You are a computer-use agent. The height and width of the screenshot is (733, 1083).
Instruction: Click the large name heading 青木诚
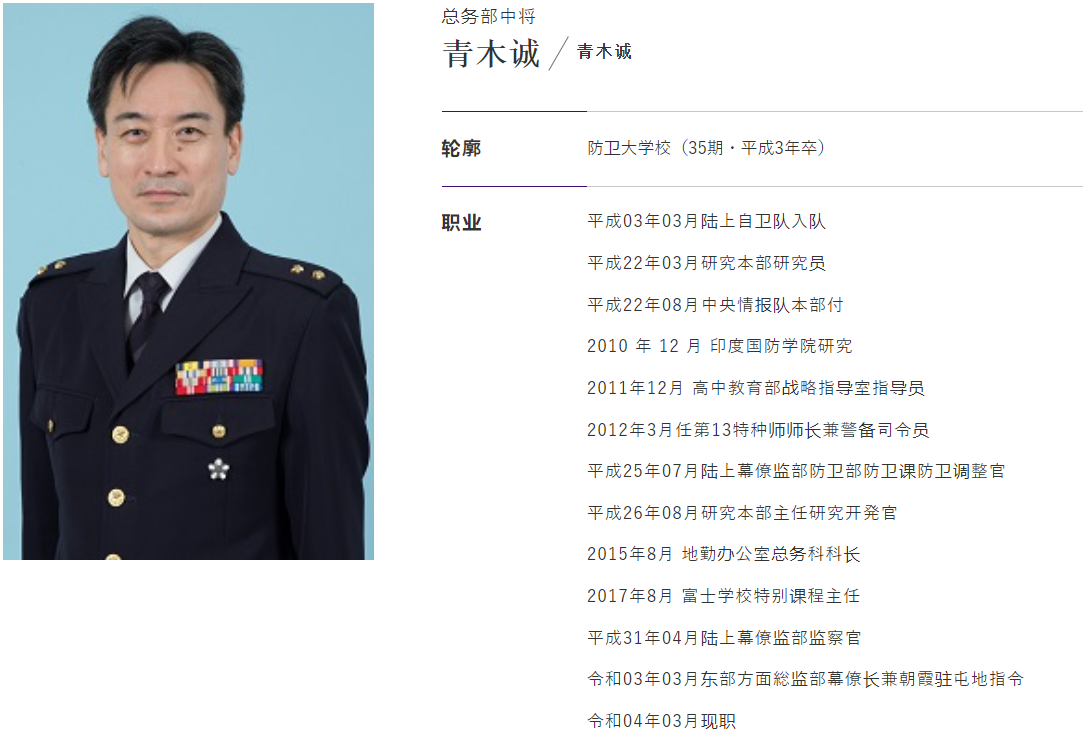point(491,53)
